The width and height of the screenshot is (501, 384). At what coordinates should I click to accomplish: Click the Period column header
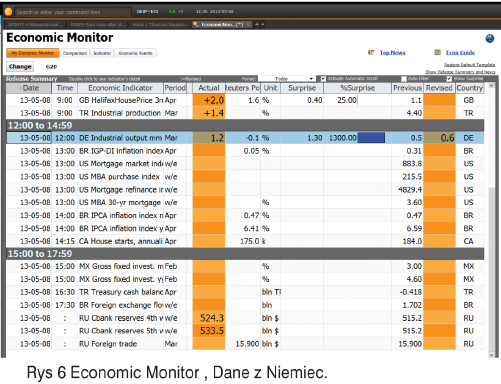(x=175, y=88)
